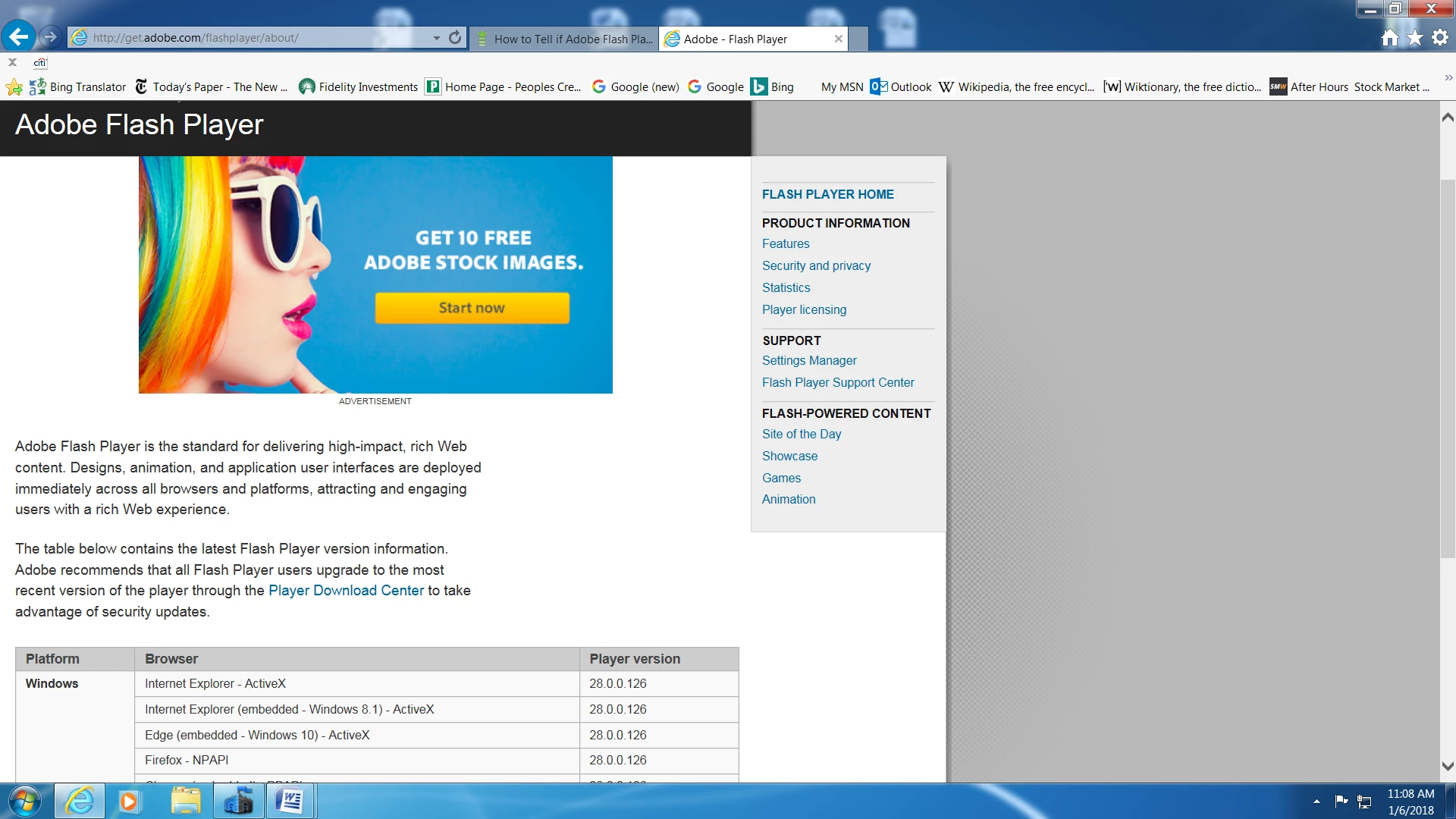Image resolution: width=1456 pixels, height=819 pixels.
Task: Add to favorites bar star icon
Action: (x=14, y=87)
